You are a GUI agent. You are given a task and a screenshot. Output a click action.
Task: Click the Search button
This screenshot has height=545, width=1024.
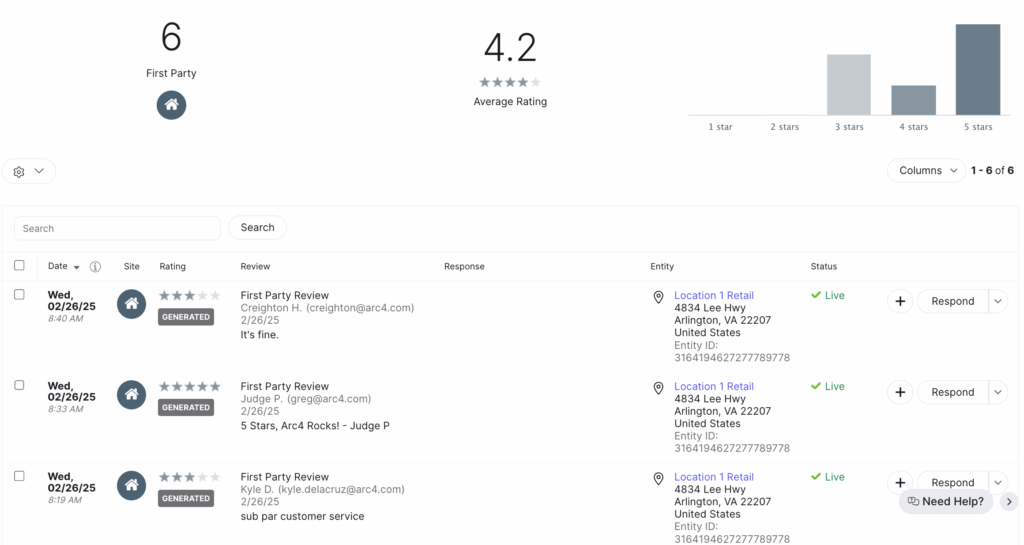coord(257,227)
